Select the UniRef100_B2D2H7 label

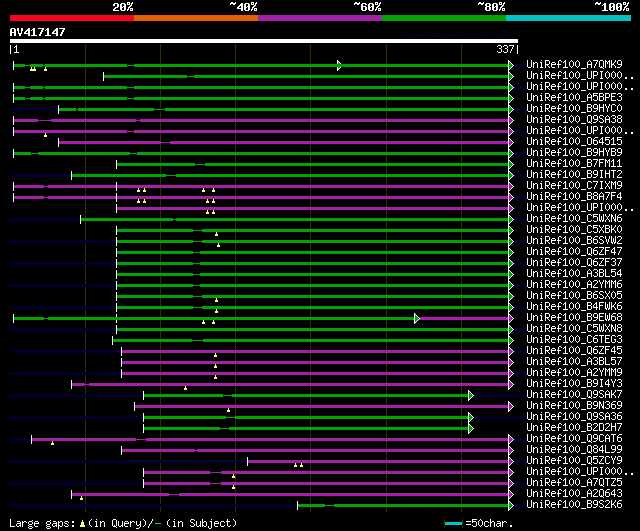click(574, 428)
